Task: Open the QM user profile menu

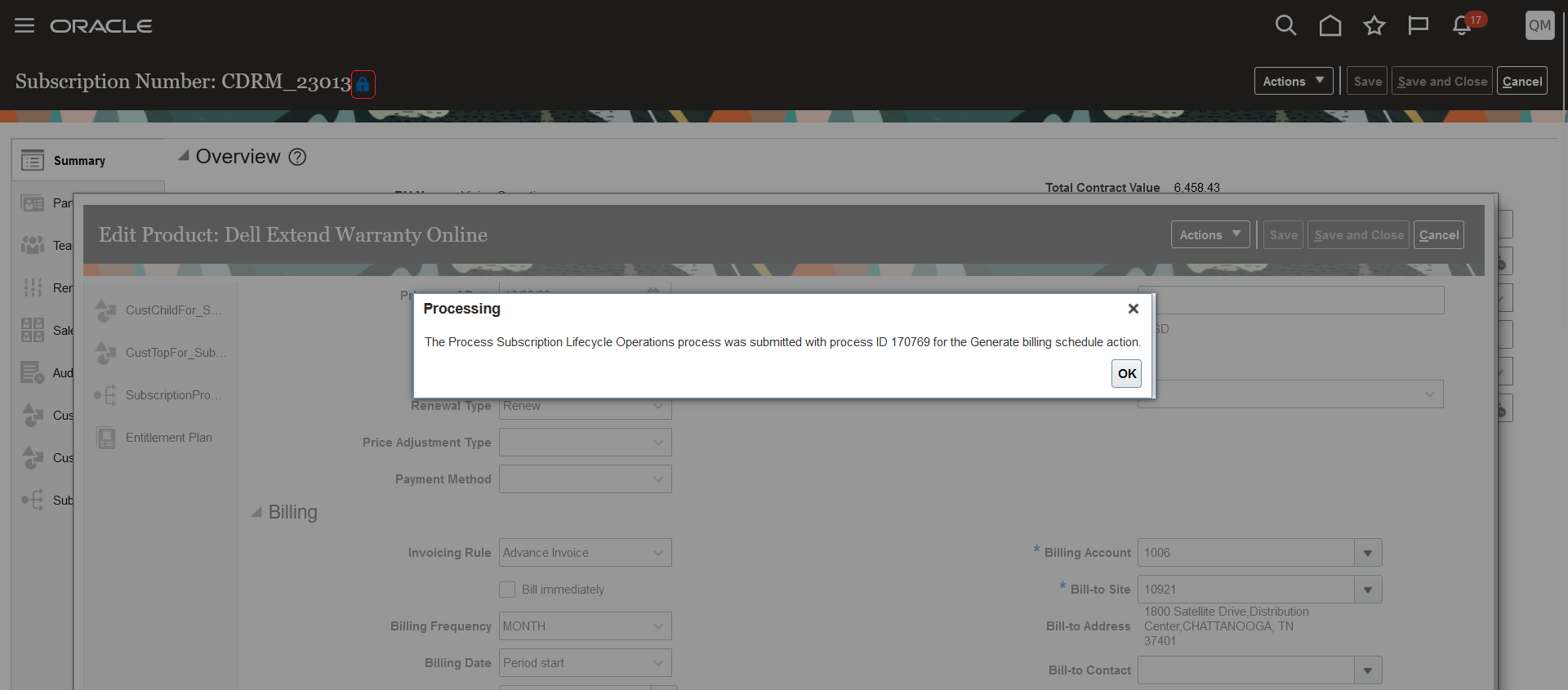Action: [x=1539, y=25]
